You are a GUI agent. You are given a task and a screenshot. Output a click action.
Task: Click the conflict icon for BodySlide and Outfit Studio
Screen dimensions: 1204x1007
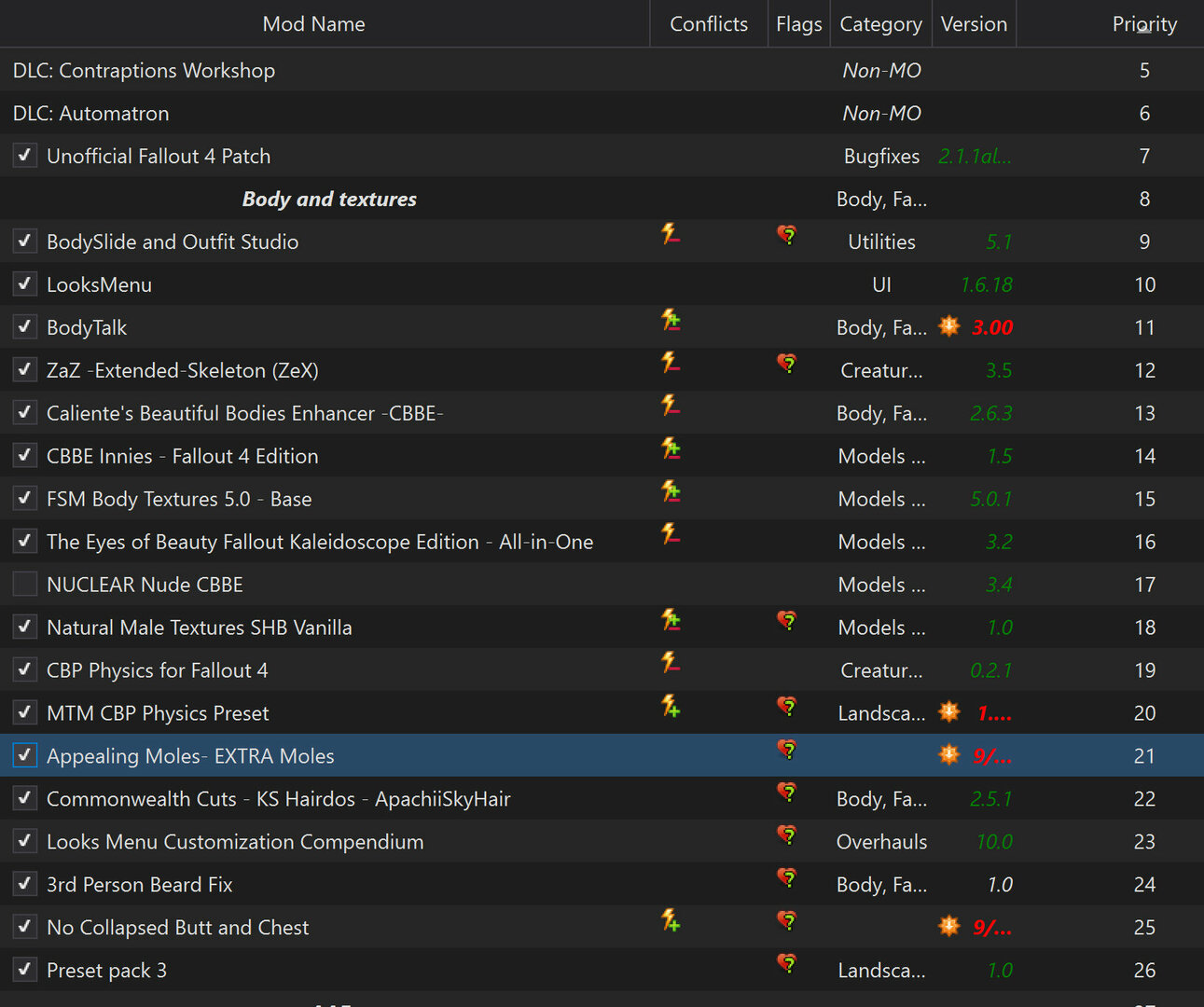[x=671, y=233]
